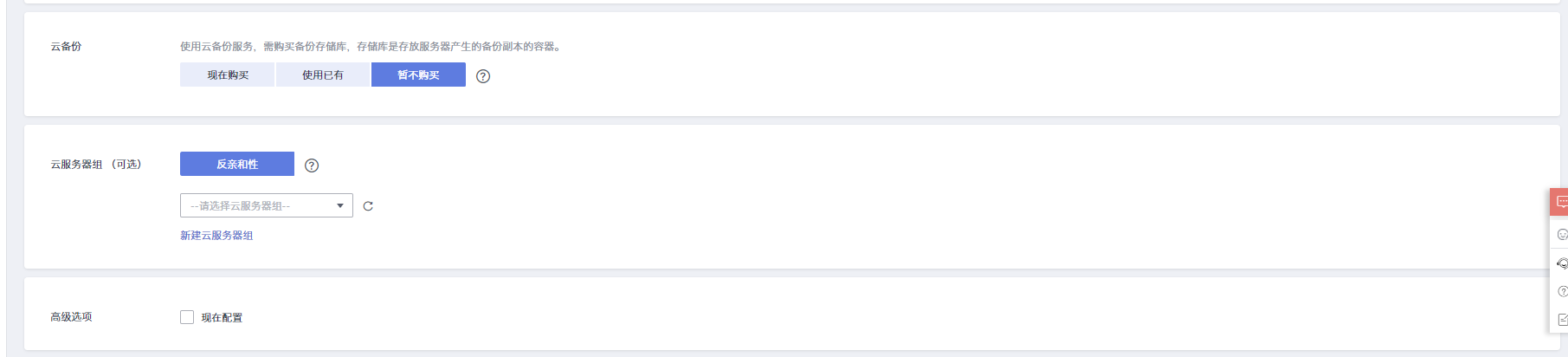The width and height of the screenshot is (1568, 357).
Task: Click the dropdown arrow of the server group selector
Action: pyautogui.click(x=340, y=205)
